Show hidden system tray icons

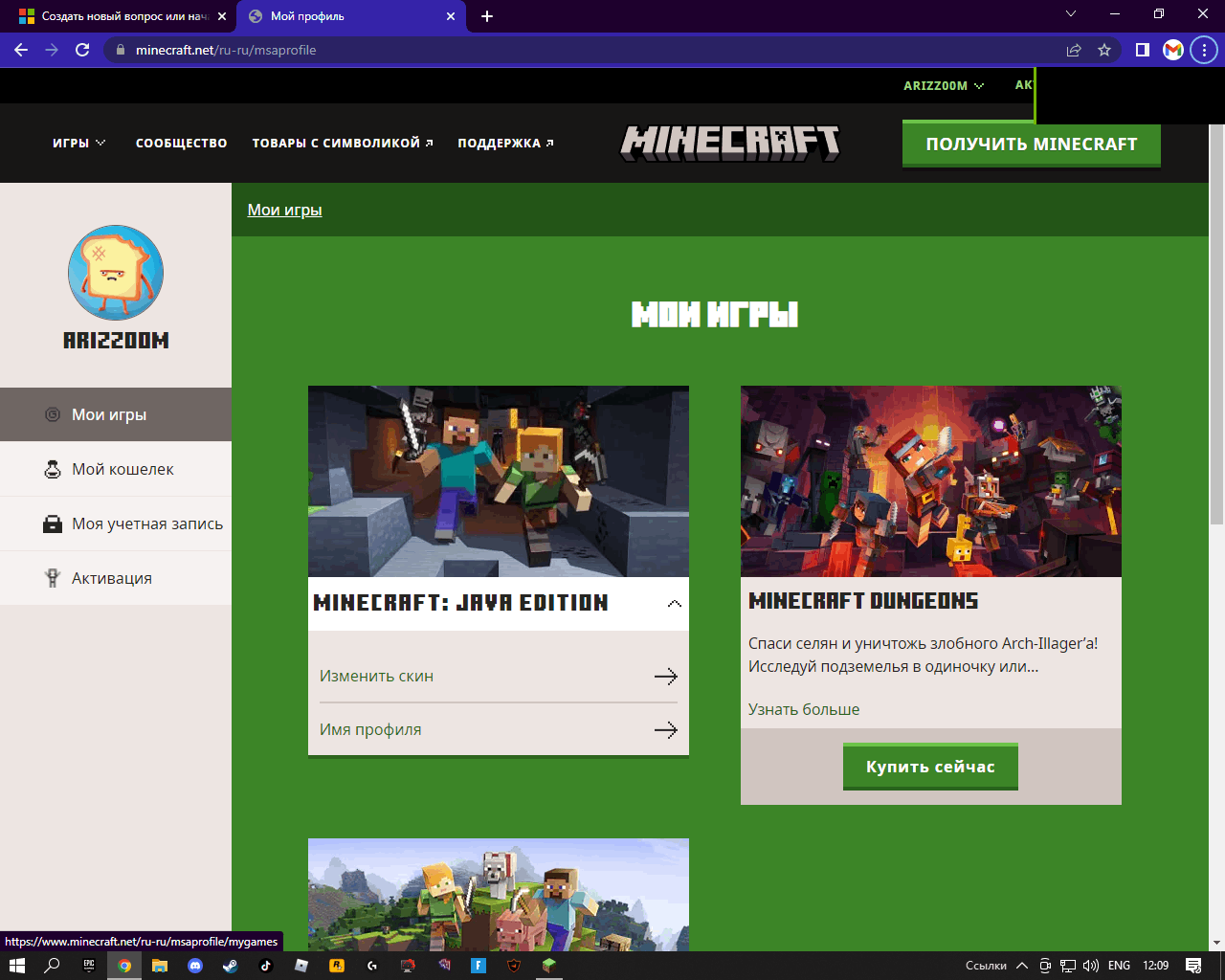(1021, 966)
